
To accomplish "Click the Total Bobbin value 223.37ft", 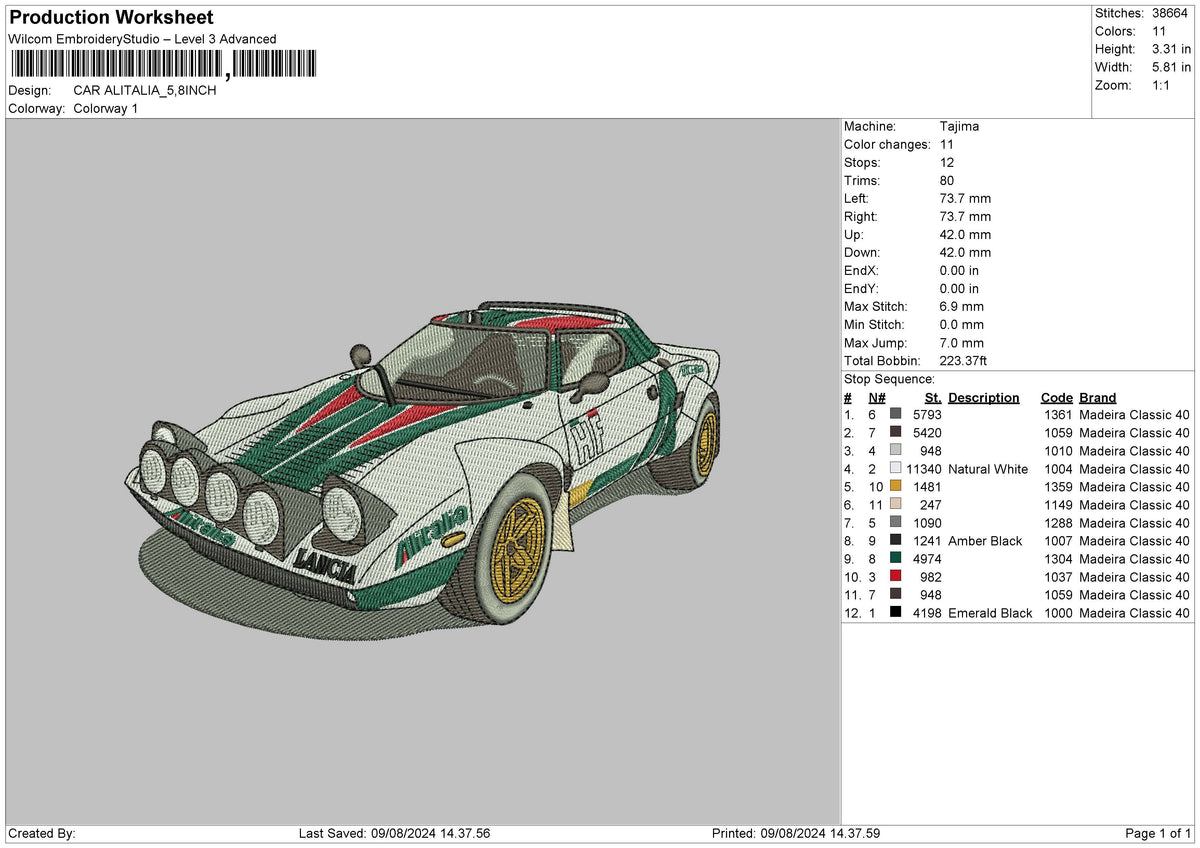I will (963, 360).
